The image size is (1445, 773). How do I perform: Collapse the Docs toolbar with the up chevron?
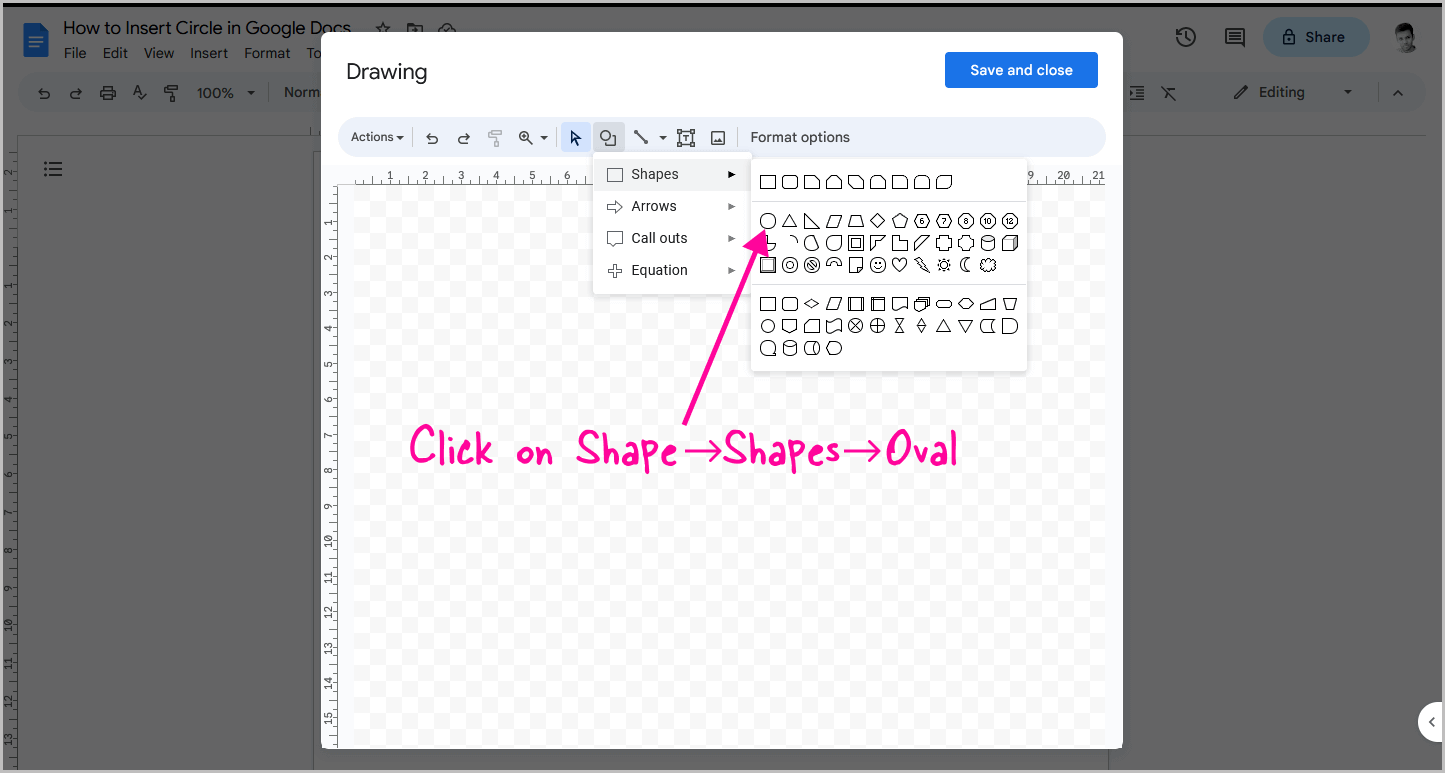tap(1398, 93)
